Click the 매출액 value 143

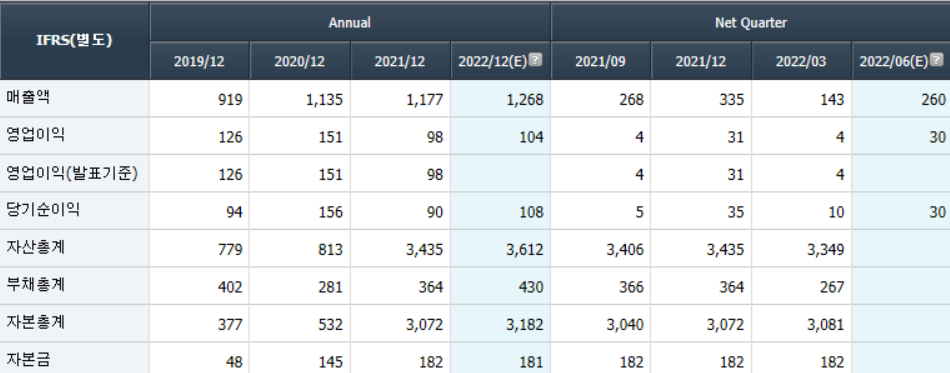click(832, 100)
